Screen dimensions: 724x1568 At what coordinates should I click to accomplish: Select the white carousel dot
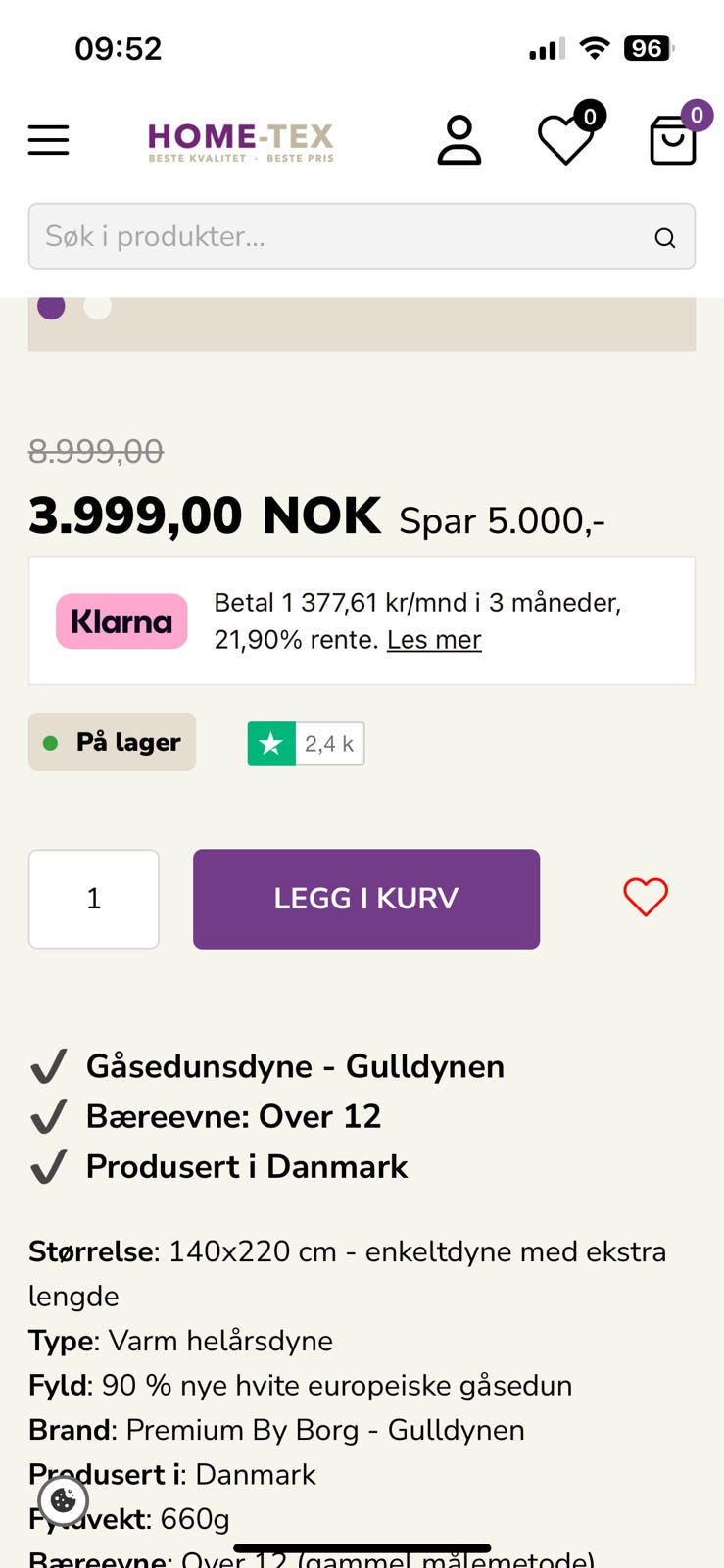pyautogui.click(x=97, y=306)
